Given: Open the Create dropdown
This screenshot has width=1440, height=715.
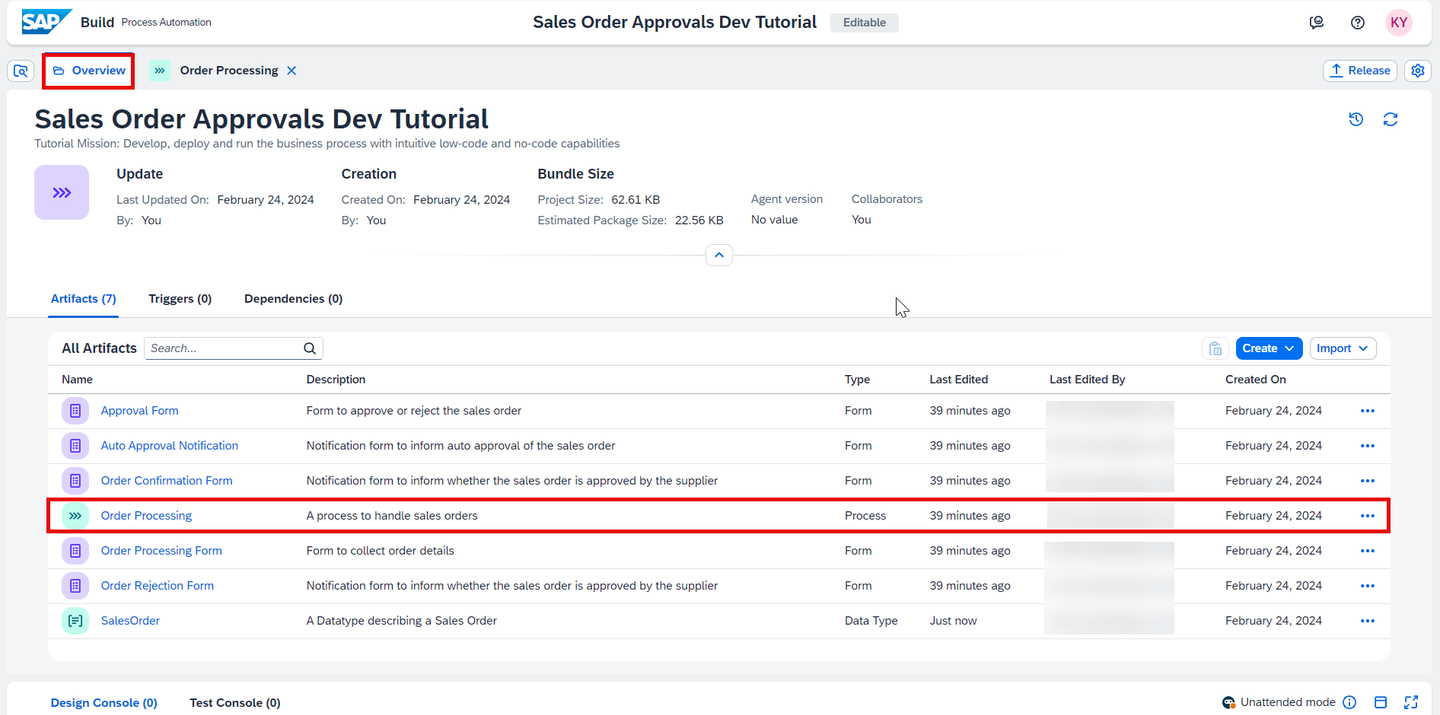Looking at the screenshot, I should [x=1269, y=348].
